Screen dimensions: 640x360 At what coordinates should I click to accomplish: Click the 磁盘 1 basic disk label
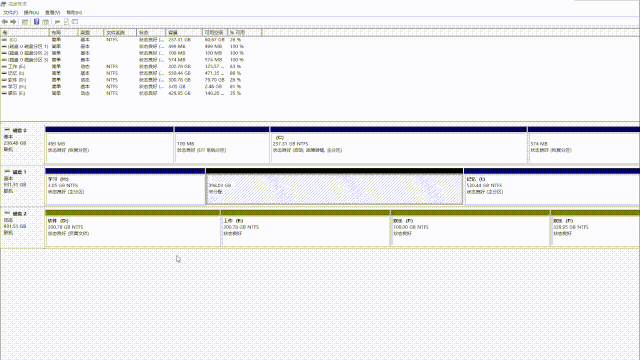[22, 185]
